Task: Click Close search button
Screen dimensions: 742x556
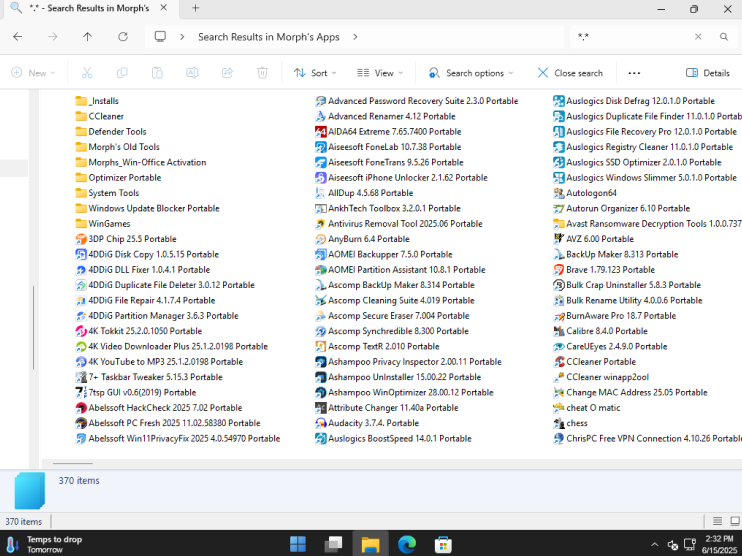Action: pos(570,73)
